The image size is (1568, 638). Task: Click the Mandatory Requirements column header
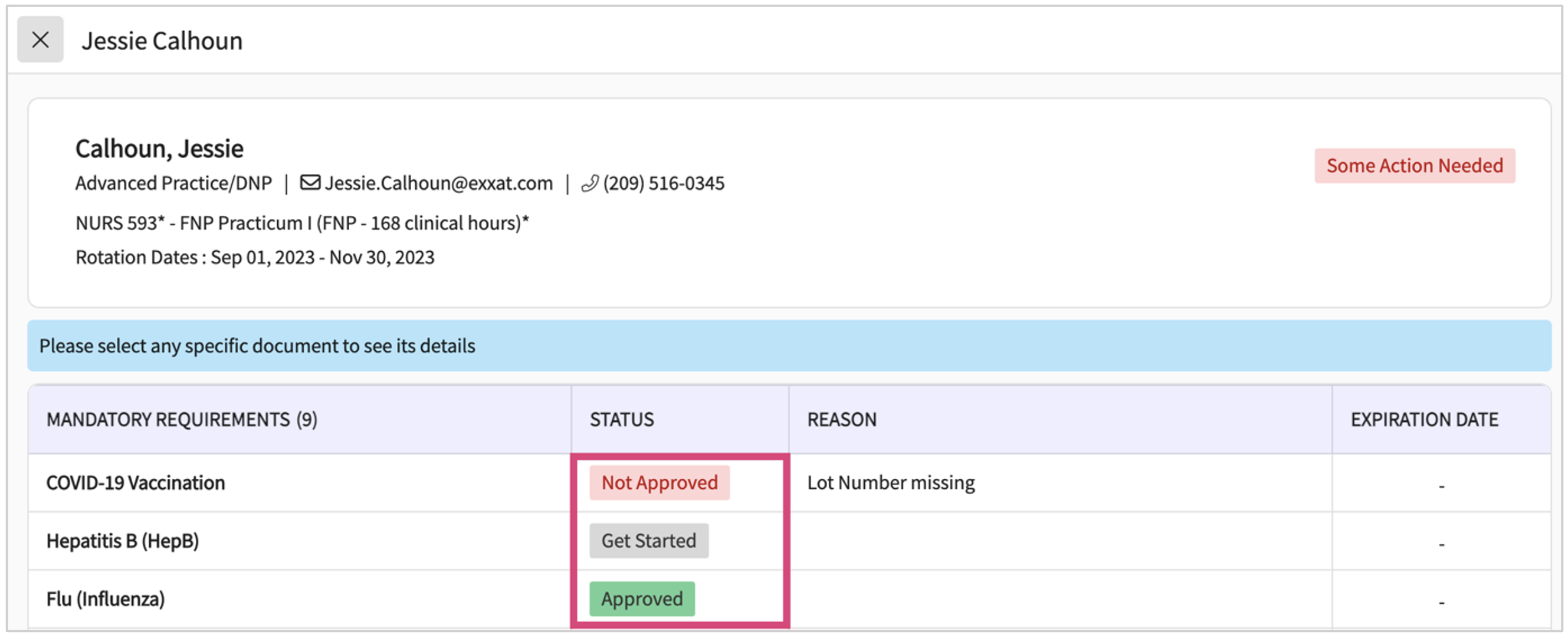pos(181,420)
